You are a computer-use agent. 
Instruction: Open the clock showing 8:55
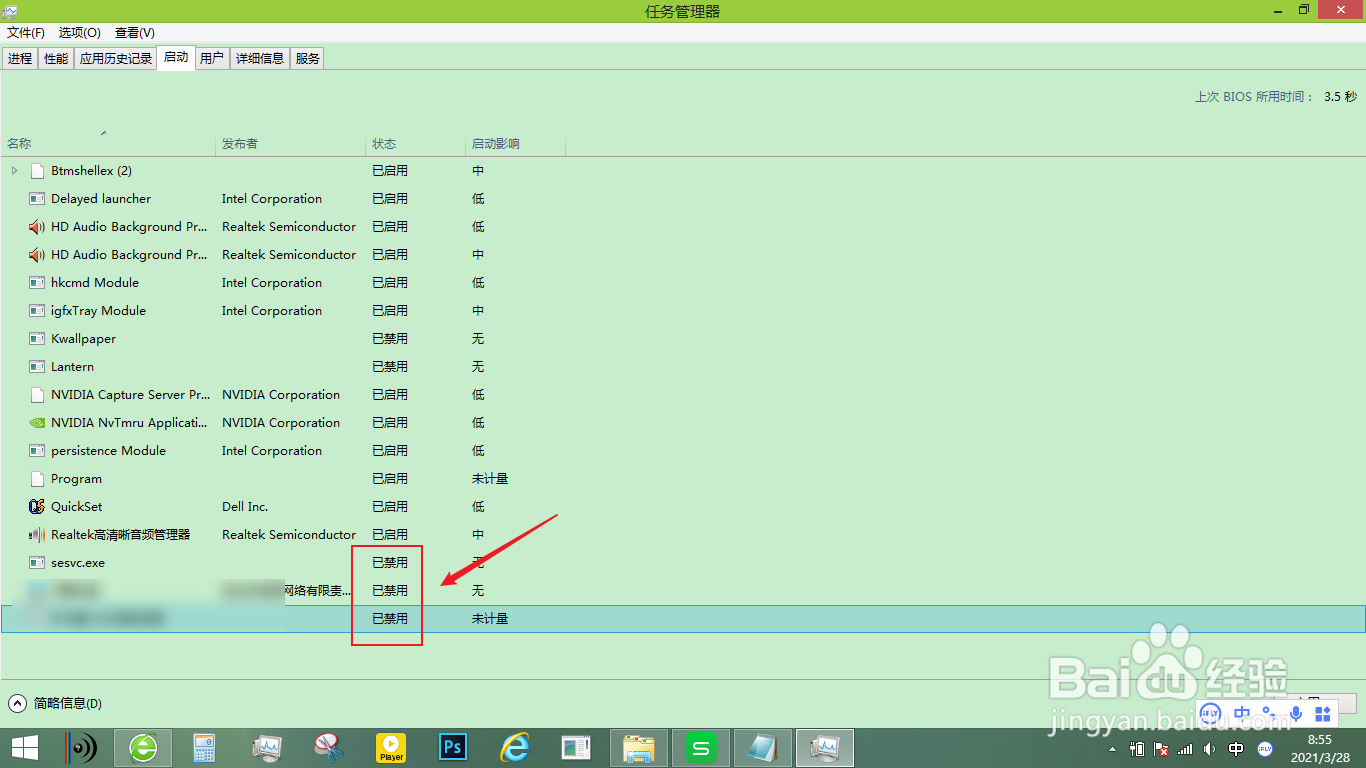coord(1320,748)
